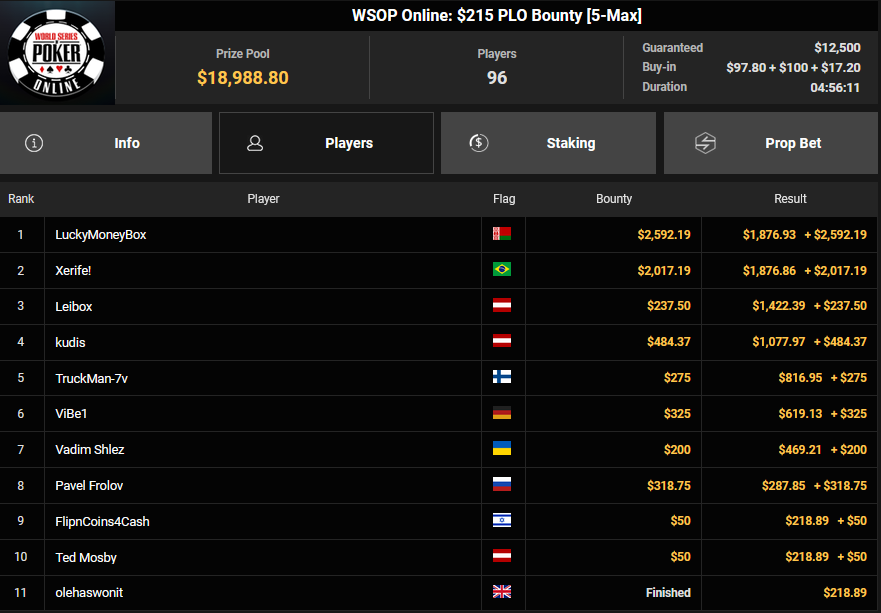Click LuckyMoneyBox's Belarus flag icon
This screenshot has height=613, width=881.
[x=502, y=234]
